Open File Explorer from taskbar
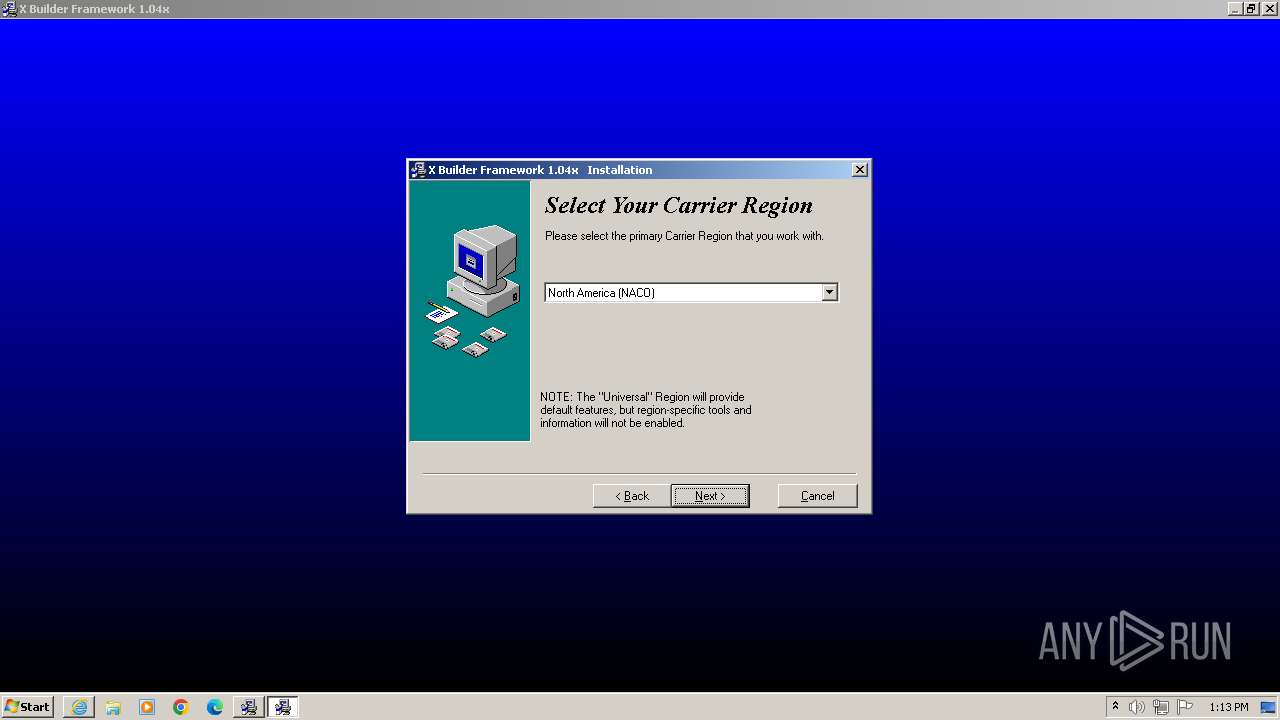Image resolution: width=1280 pixels, height=720 pixels. click(113, 707)
